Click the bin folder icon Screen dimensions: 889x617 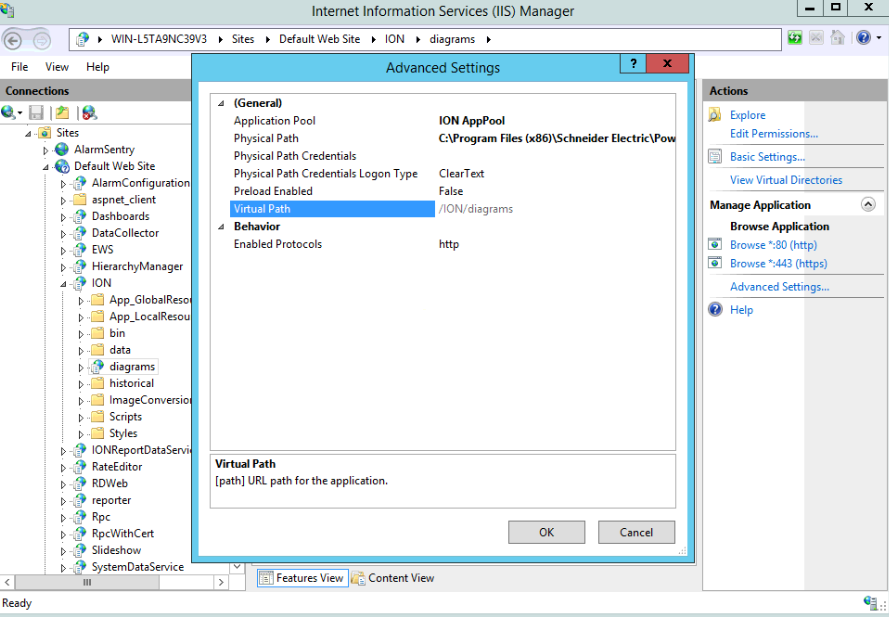click(98, 333)
